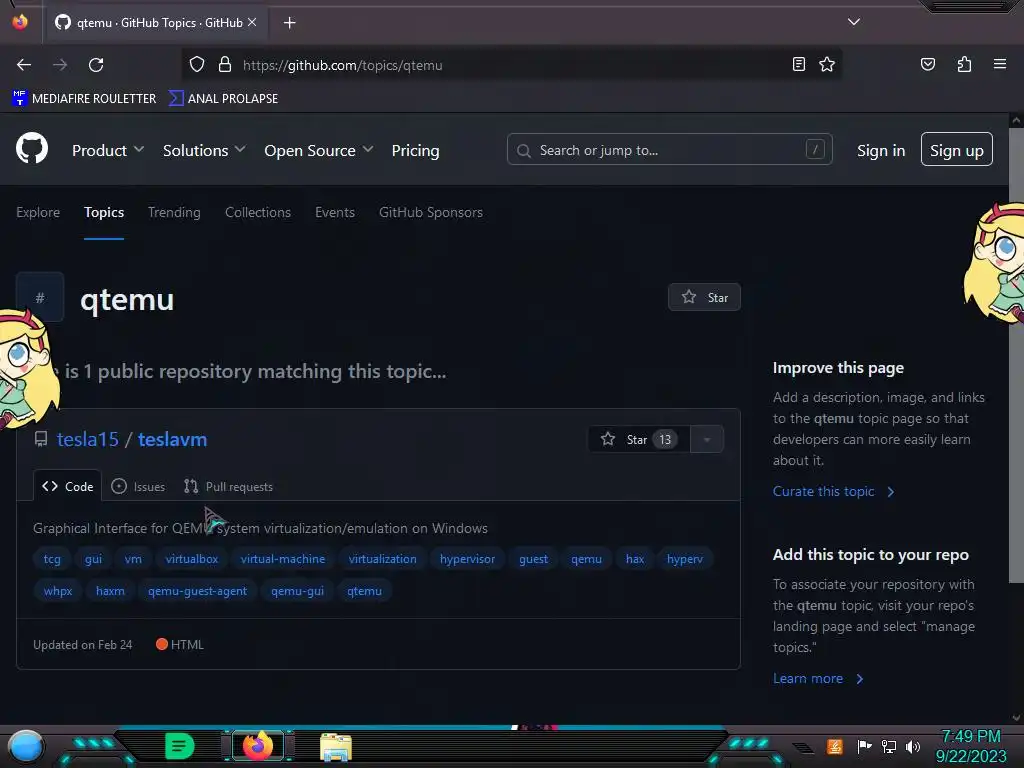Click the guest topic tag

534,559
